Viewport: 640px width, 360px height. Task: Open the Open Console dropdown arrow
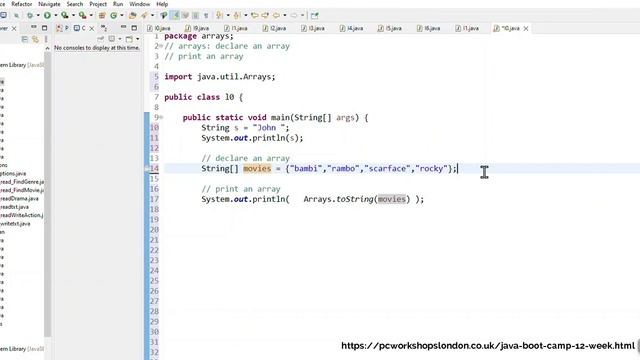click(x=137, y=39)
